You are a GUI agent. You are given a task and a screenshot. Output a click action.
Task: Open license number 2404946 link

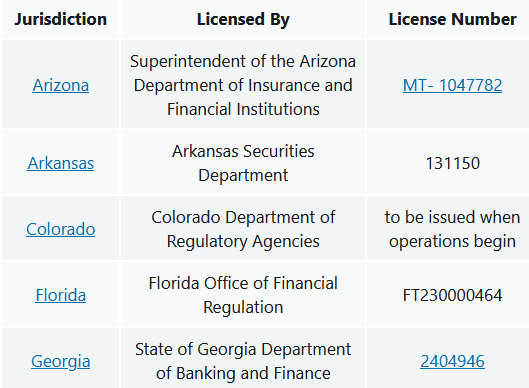(x=452, y=361)
